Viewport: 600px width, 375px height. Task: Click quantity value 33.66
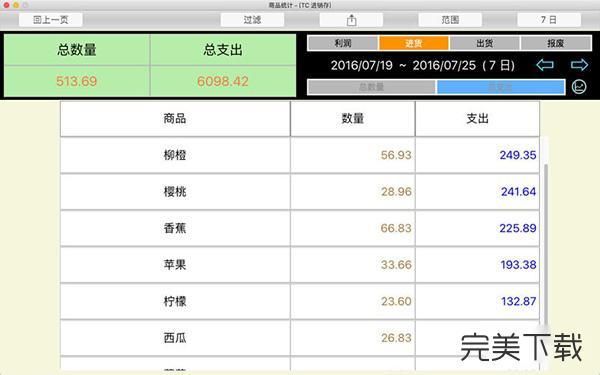(x=396, y=264)
